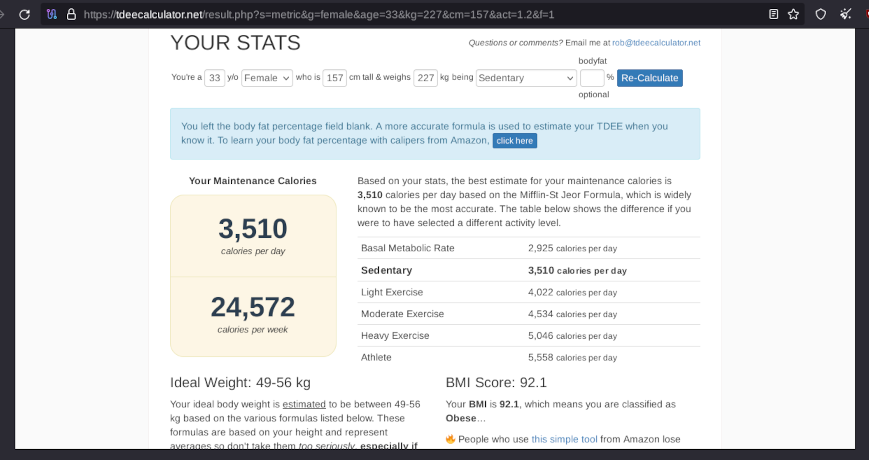Select the 24,572 calories per week figure
The image size is (869, 460).
253,307
